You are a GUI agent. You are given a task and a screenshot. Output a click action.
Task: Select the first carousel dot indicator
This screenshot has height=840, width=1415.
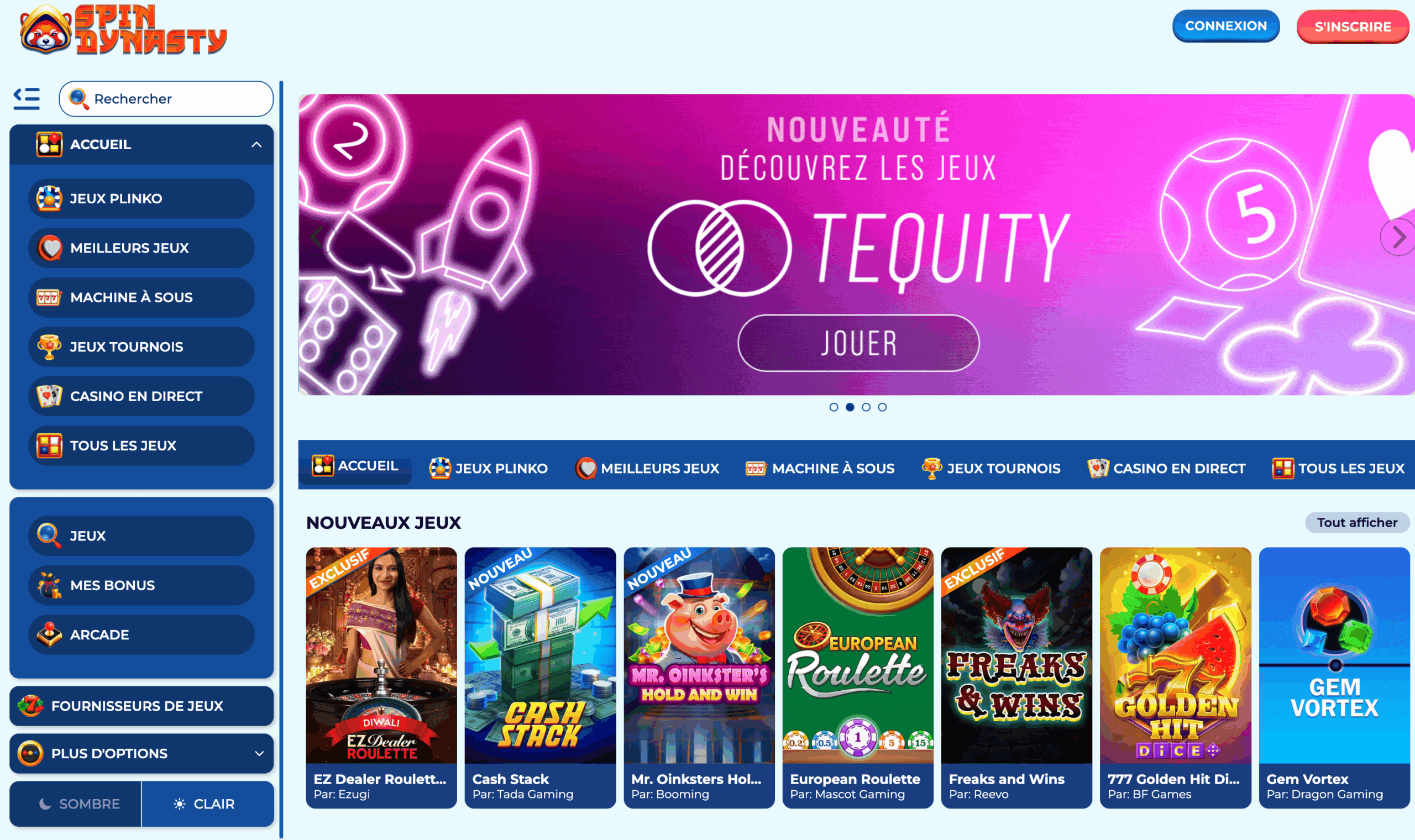coord(834,407)
